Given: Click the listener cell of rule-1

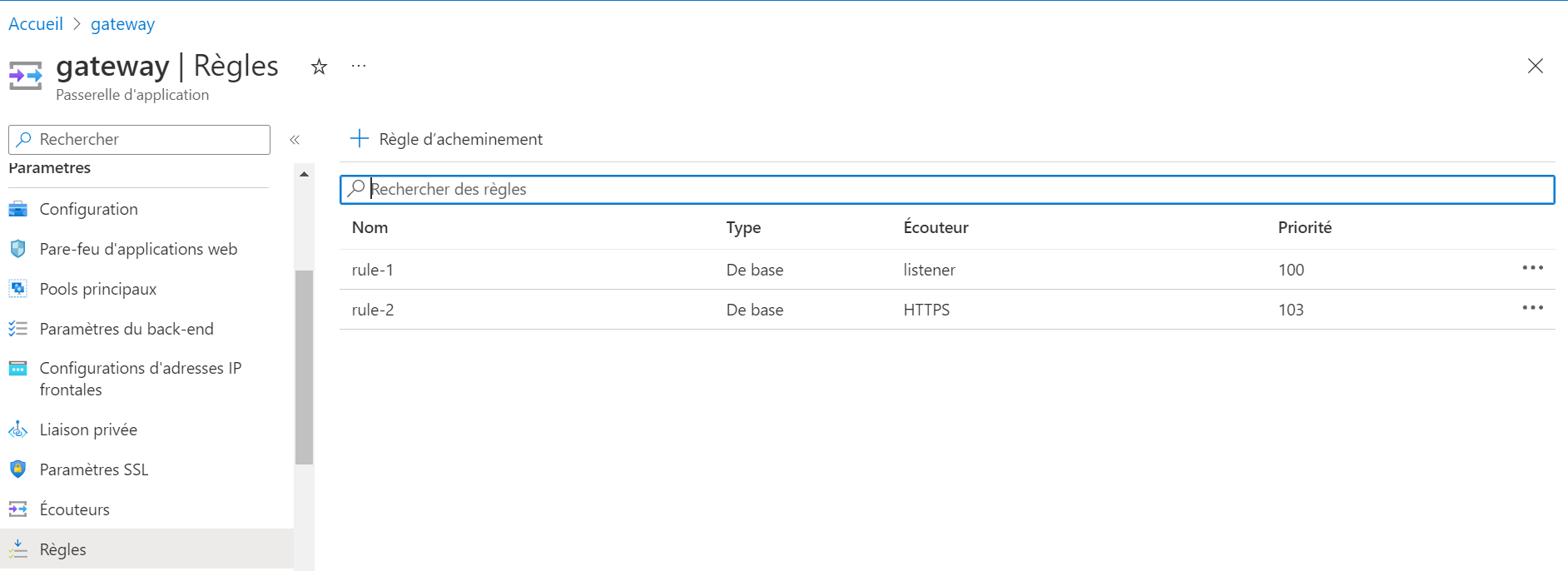Looking at the screenshot, I should tap(930, 270).
